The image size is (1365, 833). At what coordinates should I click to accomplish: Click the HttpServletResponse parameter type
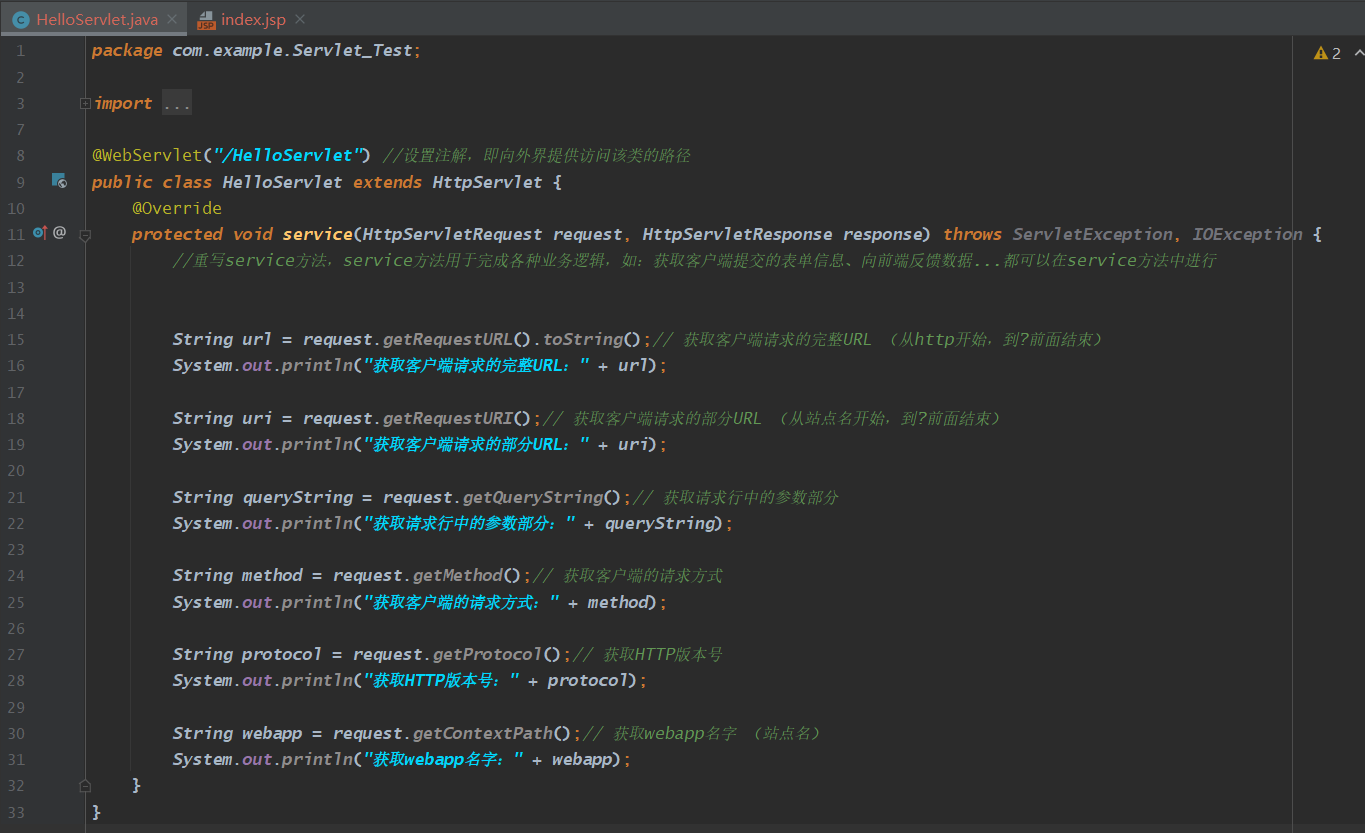tap(737, 234)
